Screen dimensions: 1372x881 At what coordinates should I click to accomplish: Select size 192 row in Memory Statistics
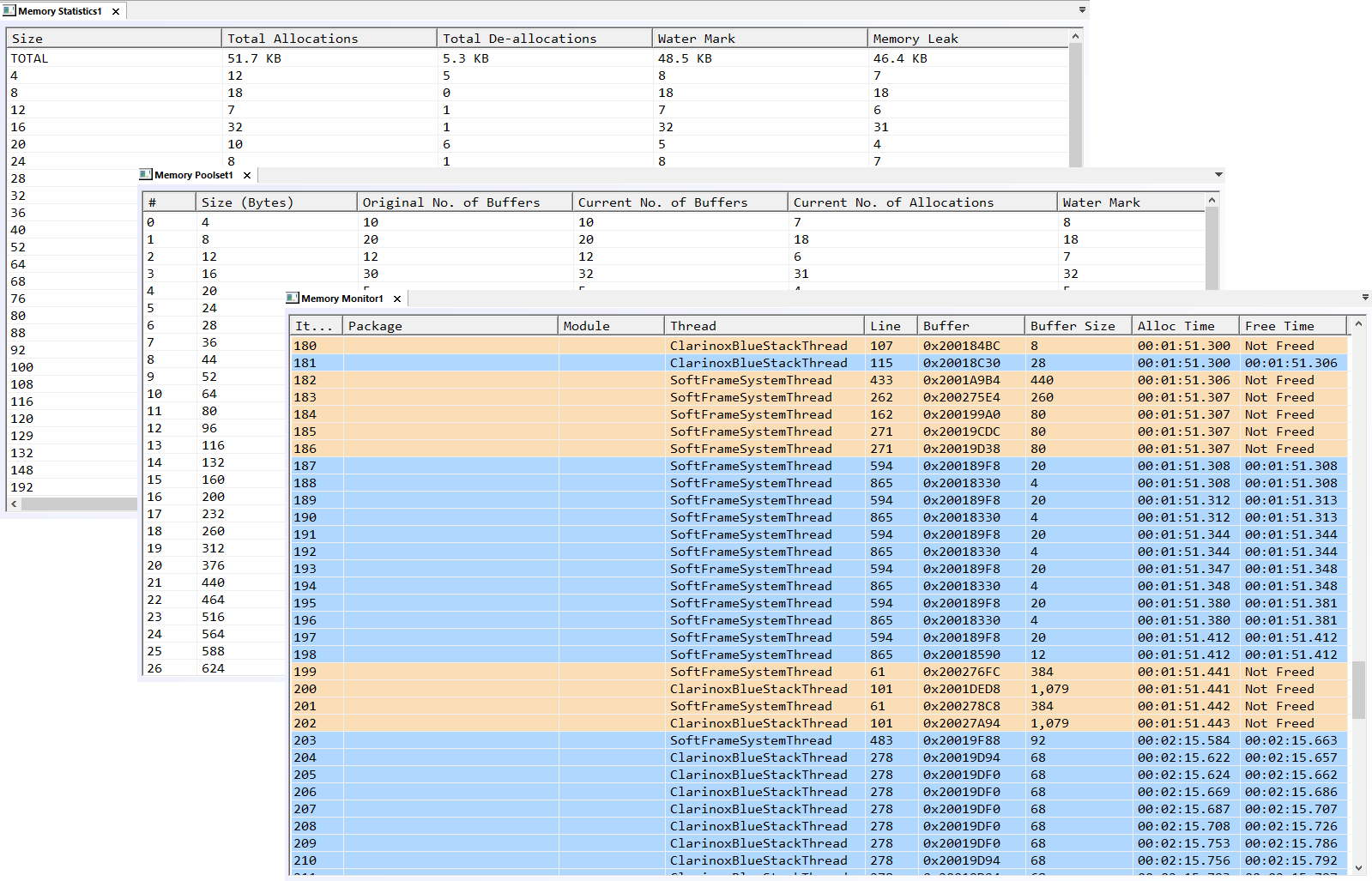point(72,487)
